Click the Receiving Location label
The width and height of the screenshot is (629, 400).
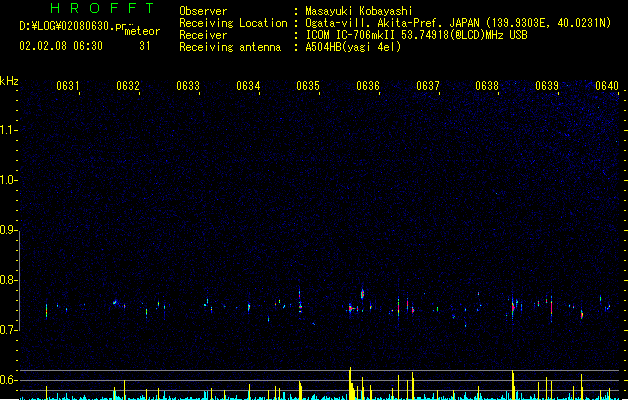(233, 23)
